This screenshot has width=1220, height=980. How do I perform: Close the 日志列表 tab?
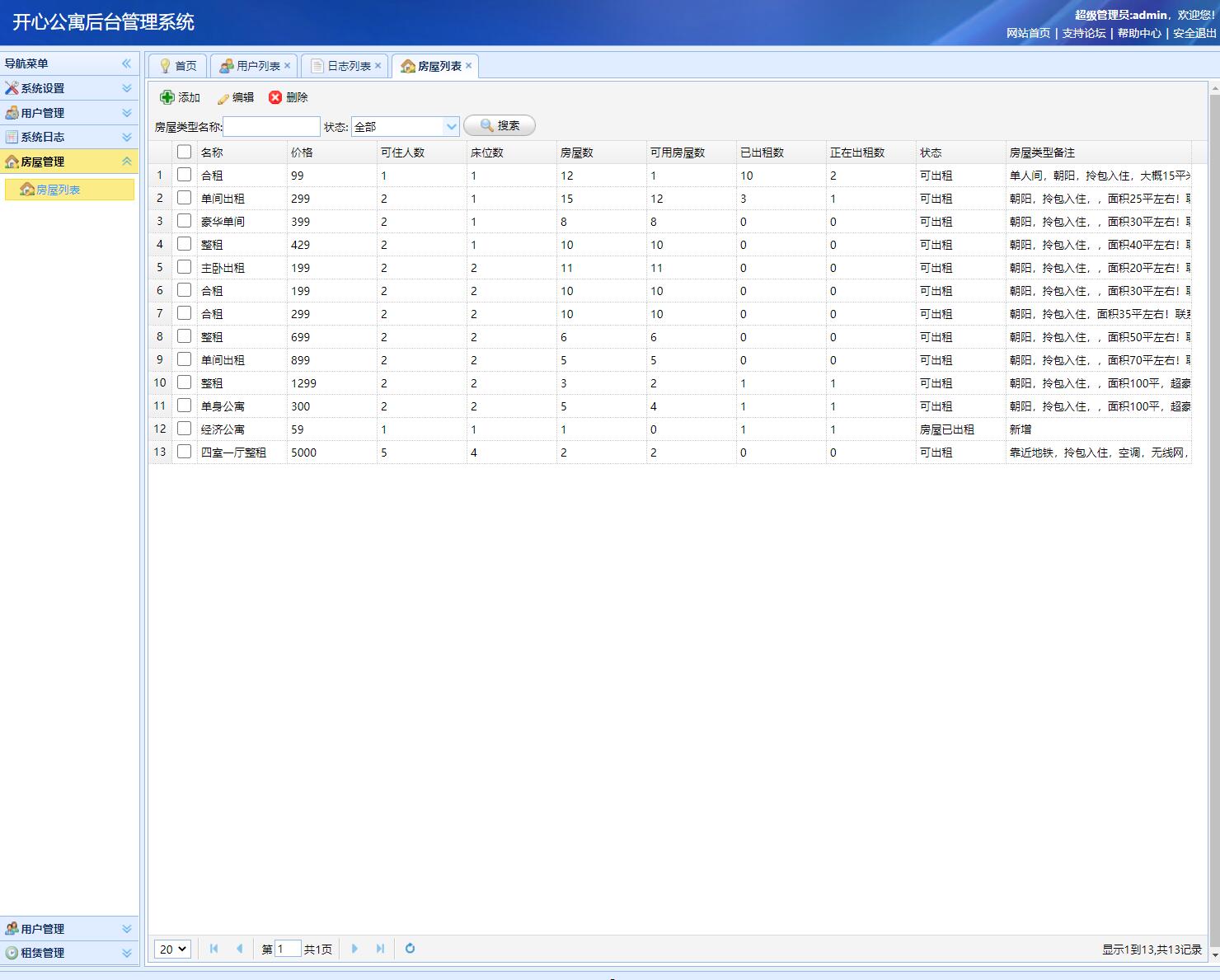378,66
